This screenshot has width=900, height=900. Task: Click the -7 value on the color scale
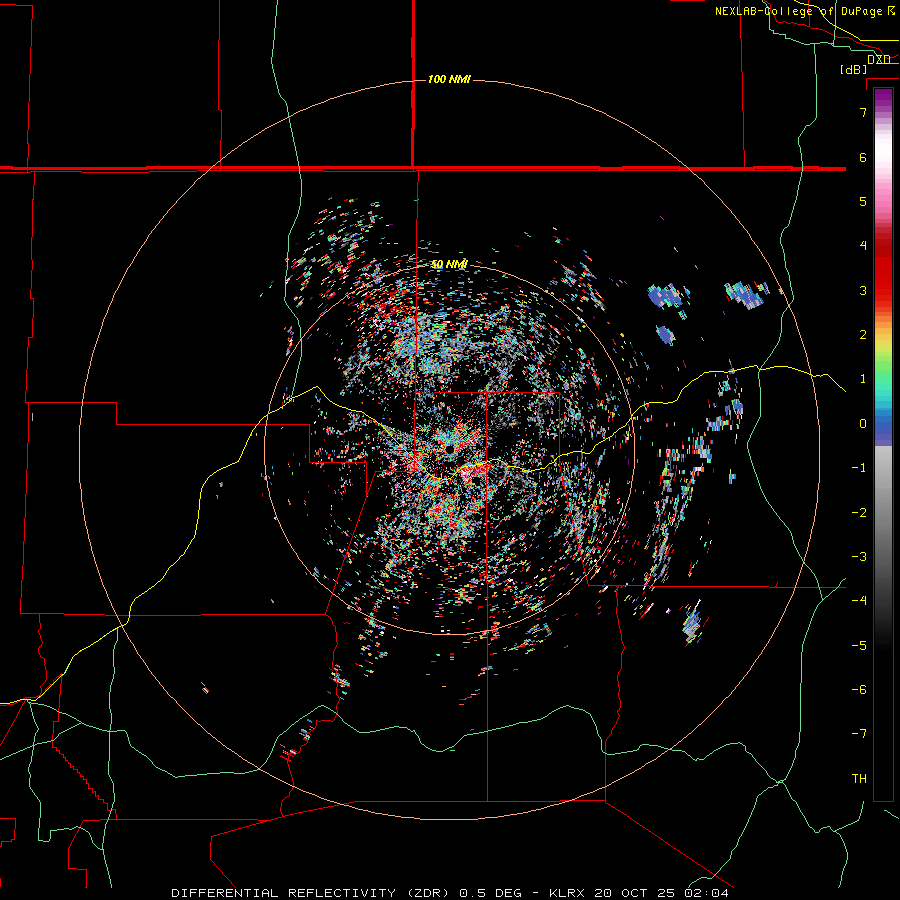(859, 734)
